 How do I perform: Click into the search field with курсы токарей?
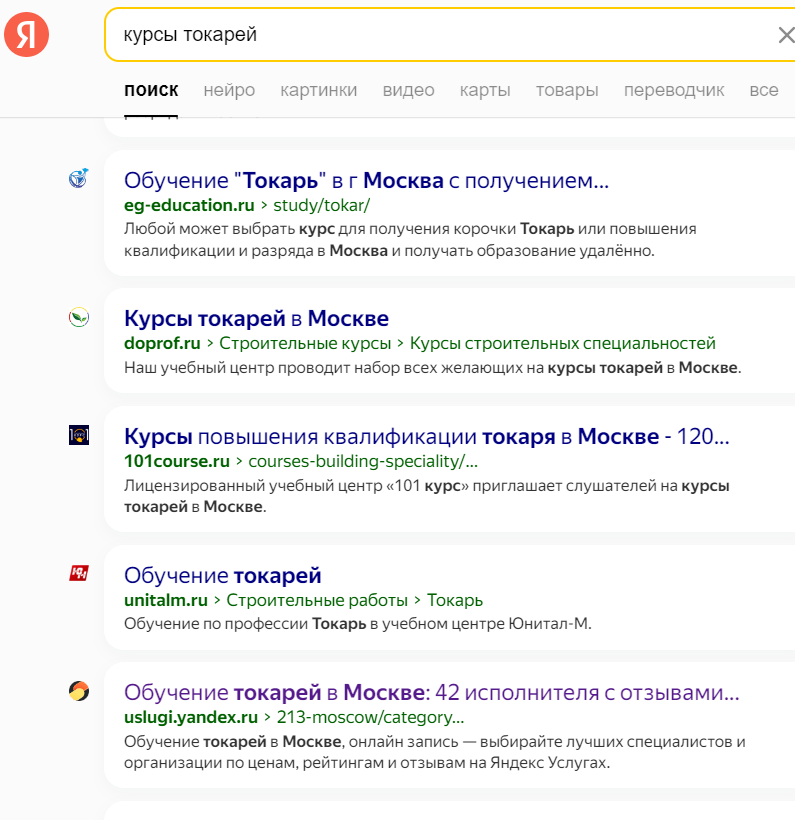440,36
